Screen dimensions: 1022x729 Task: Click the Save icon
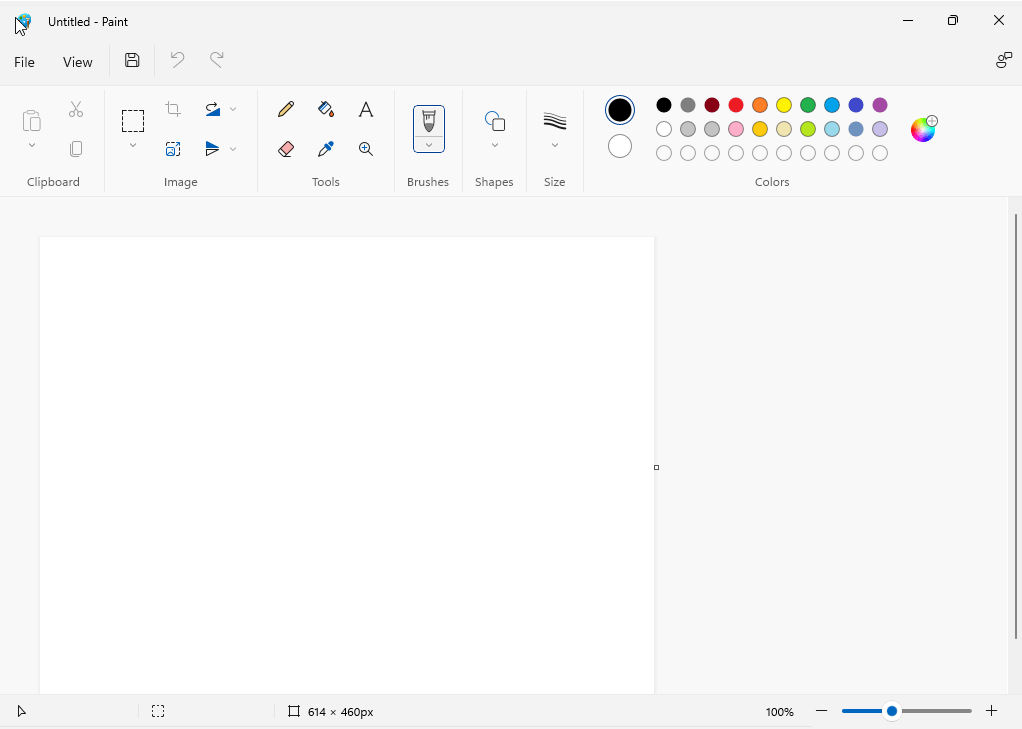click(x=131, y=61)
